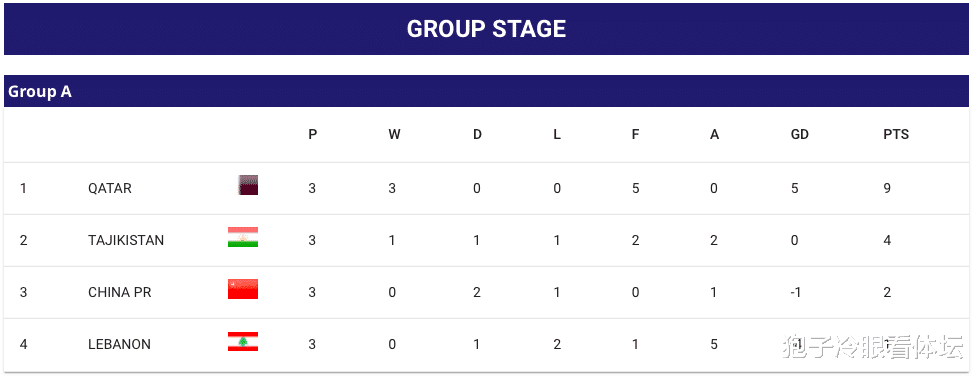Click the A column header

pos(715,134)
